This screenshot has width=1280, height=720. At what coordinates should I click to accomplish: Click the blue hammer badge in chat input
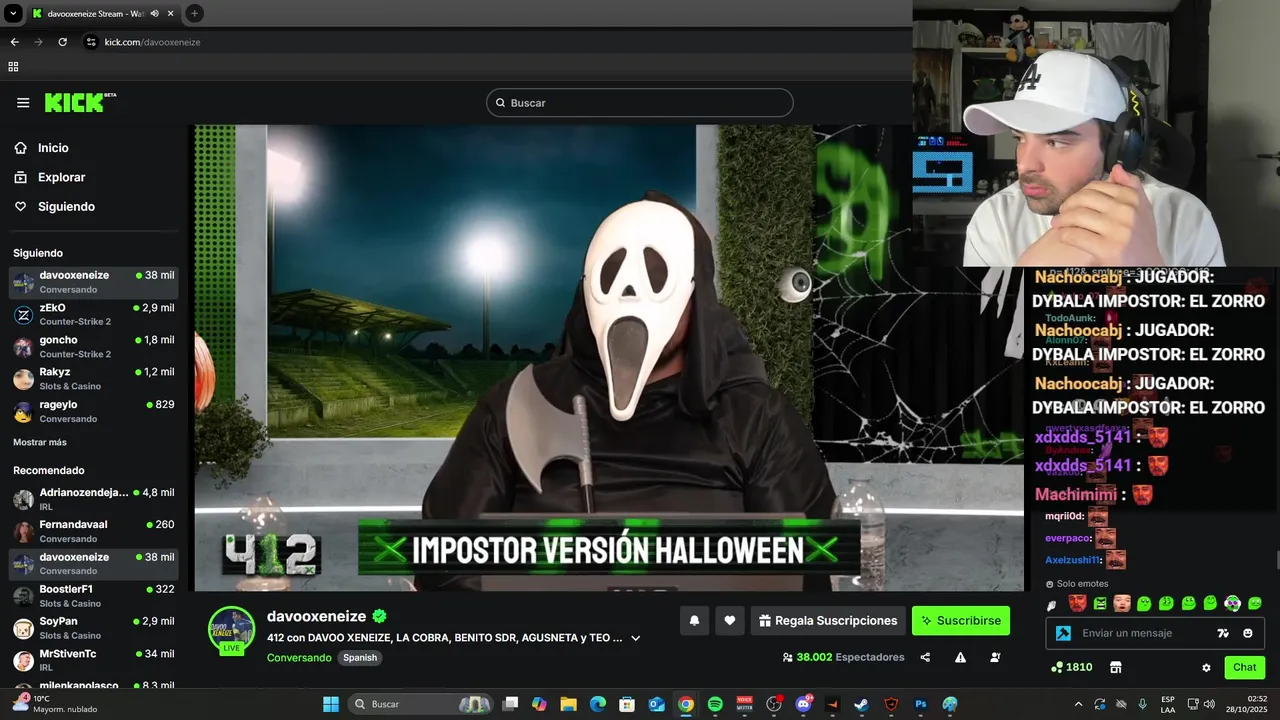click(1063, 633)
